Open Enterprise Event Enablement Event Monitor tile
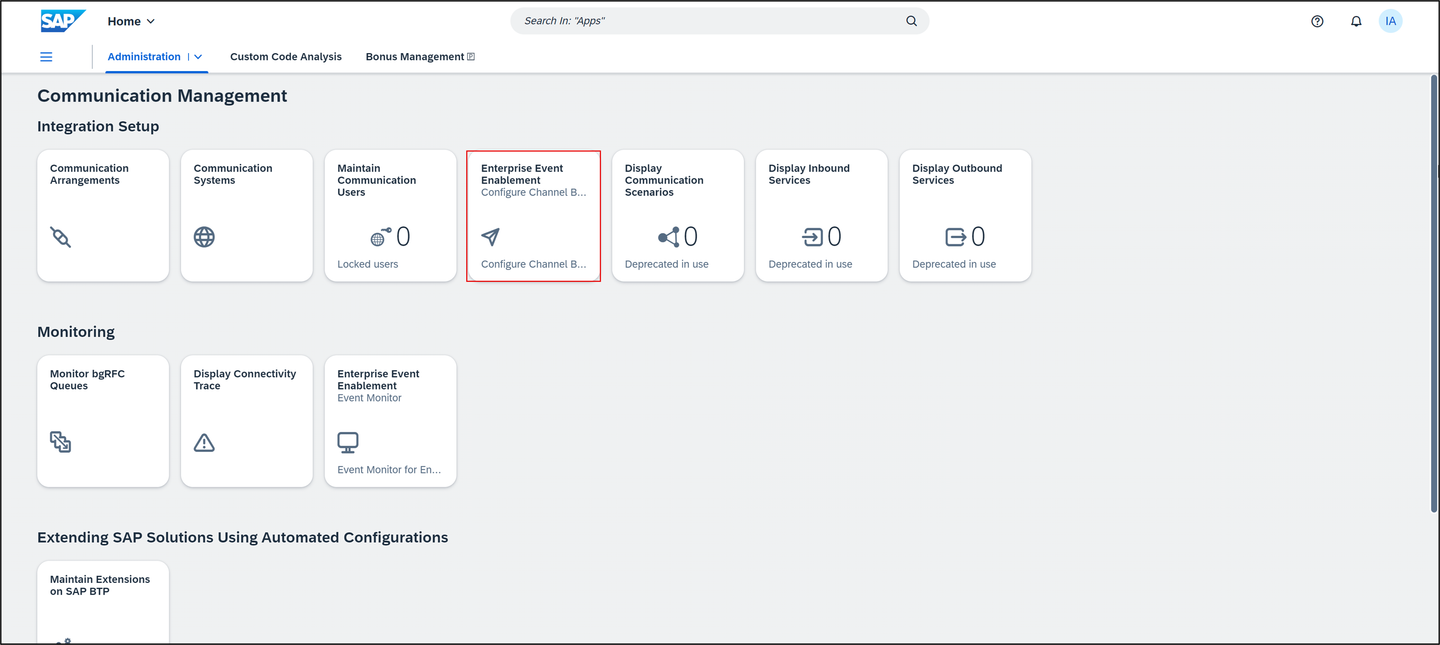This screenshot has height=645, width=1440. coord(391,421)
